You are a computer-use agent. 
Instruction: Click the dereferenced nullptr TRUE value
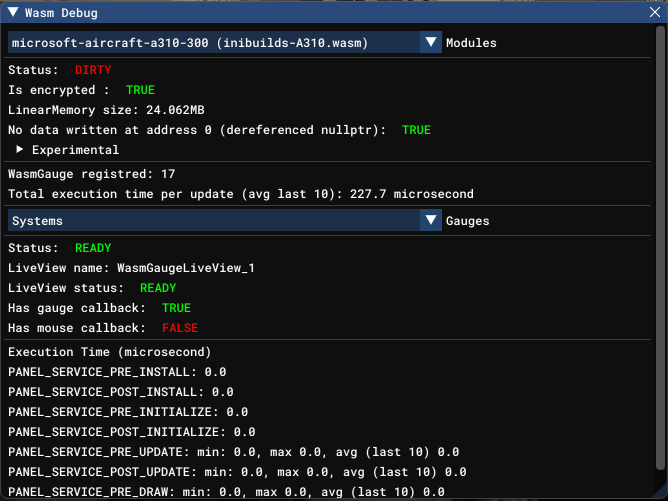tap(416, 130)
